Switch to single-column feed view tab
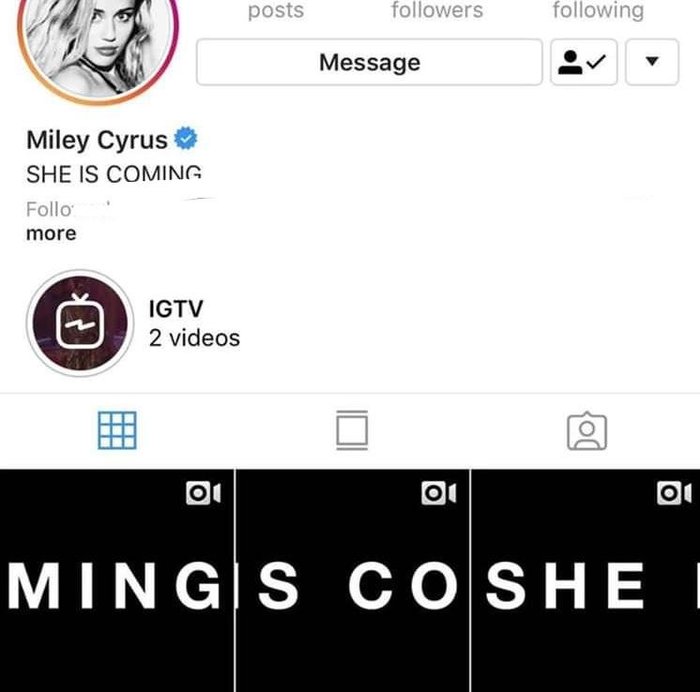 [352, 430]
